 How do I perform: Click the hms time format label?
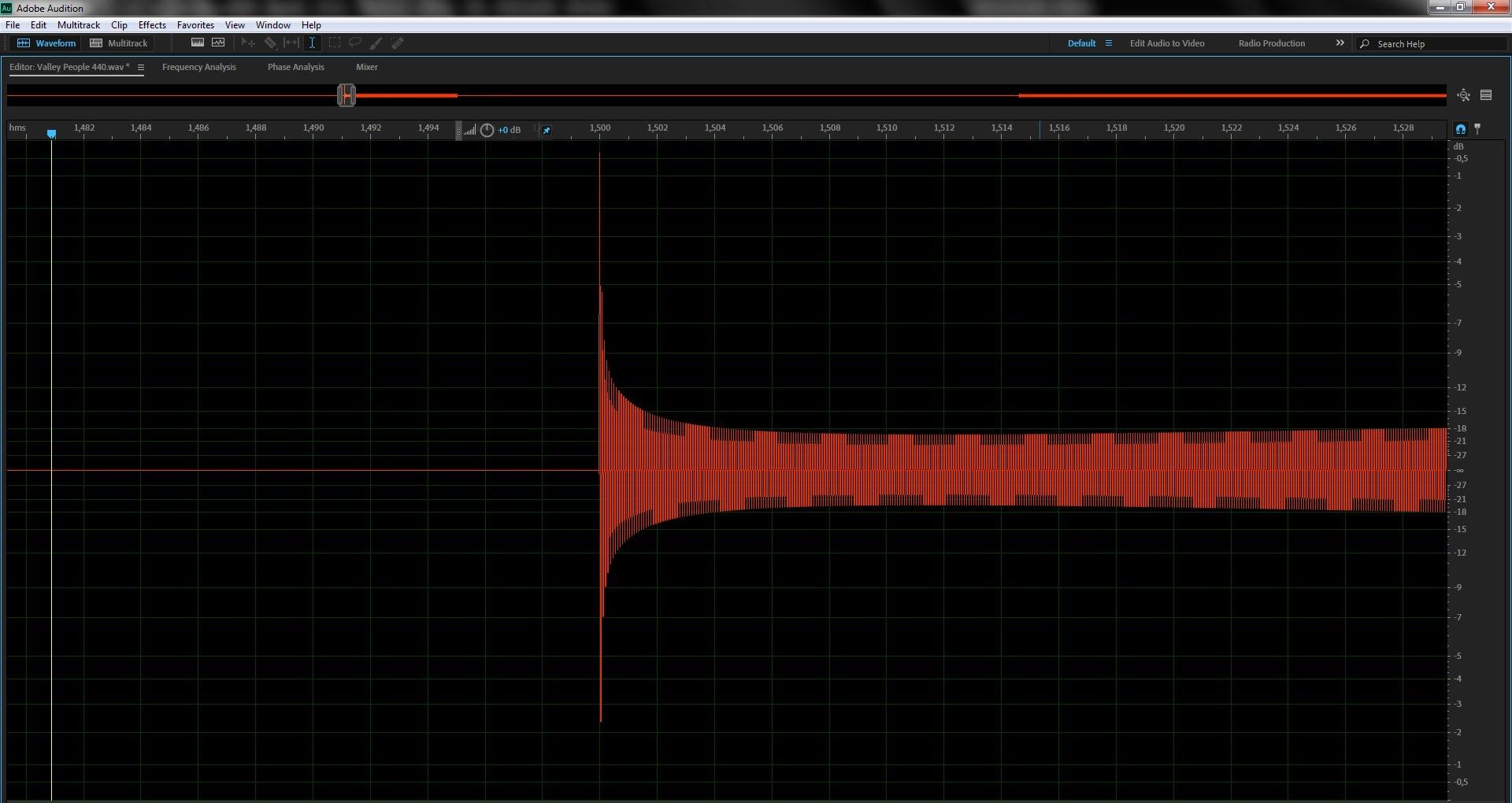[17, 128]
